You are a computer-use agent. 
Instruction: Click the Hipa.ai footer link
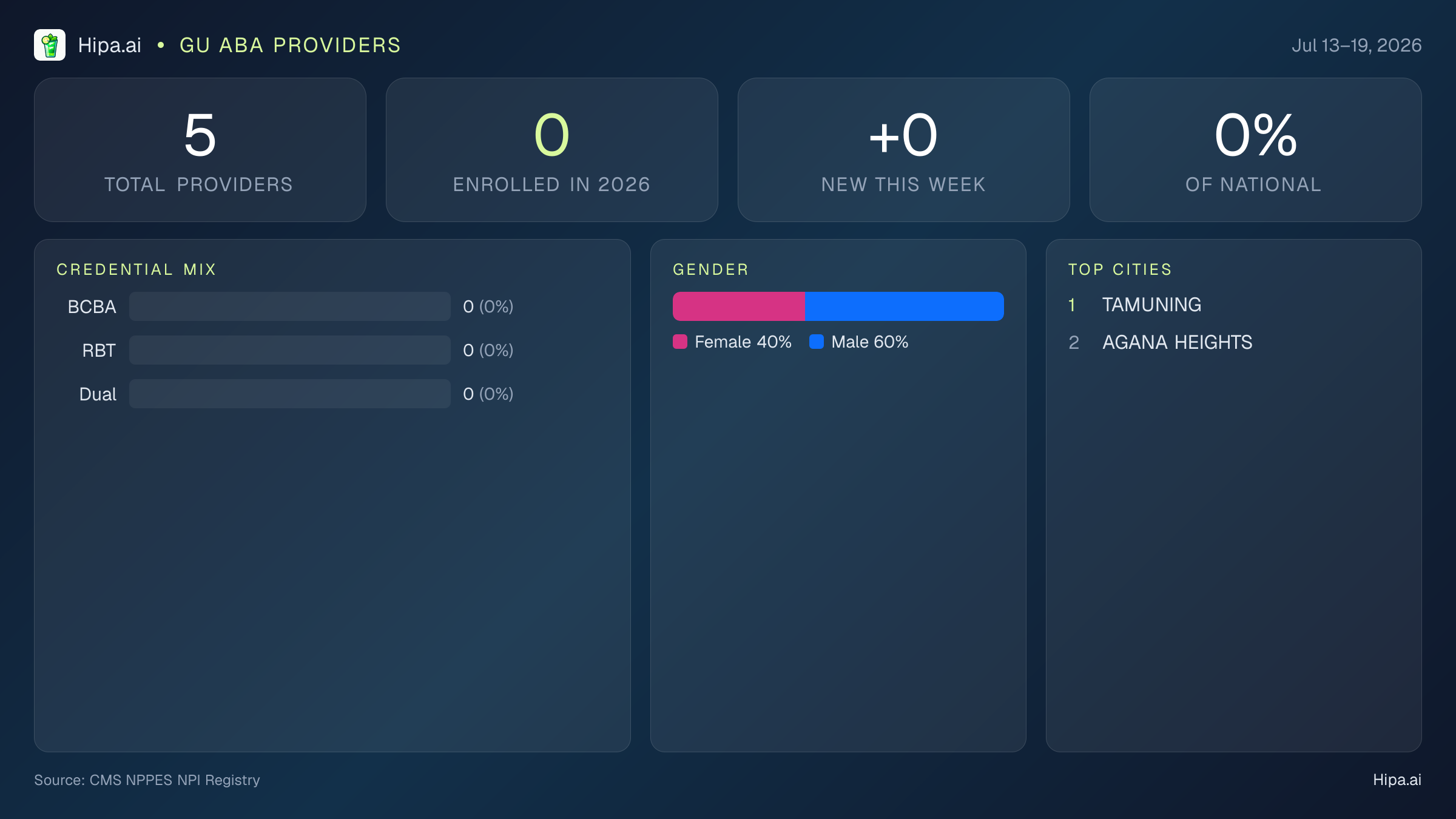[1397, 780]
